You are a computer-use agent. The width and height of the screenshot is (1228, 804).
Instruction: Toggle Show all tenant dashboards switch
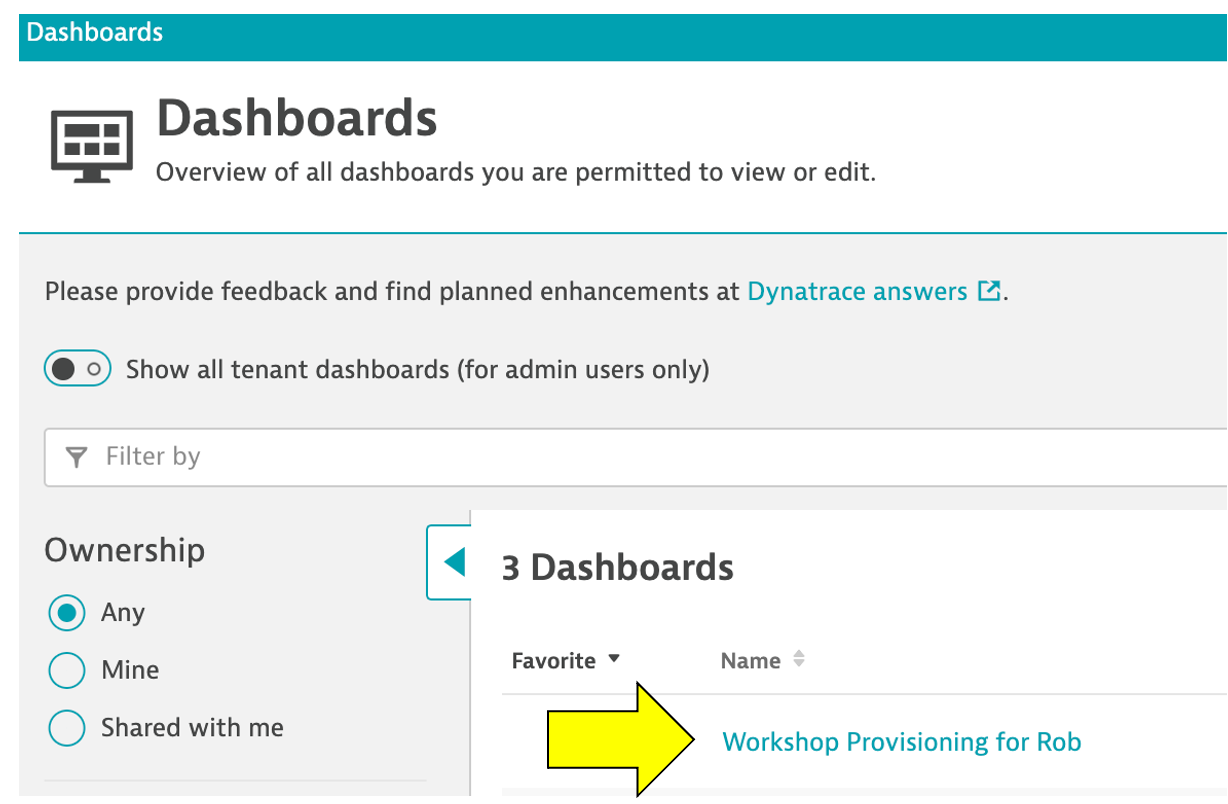(77, 370)
